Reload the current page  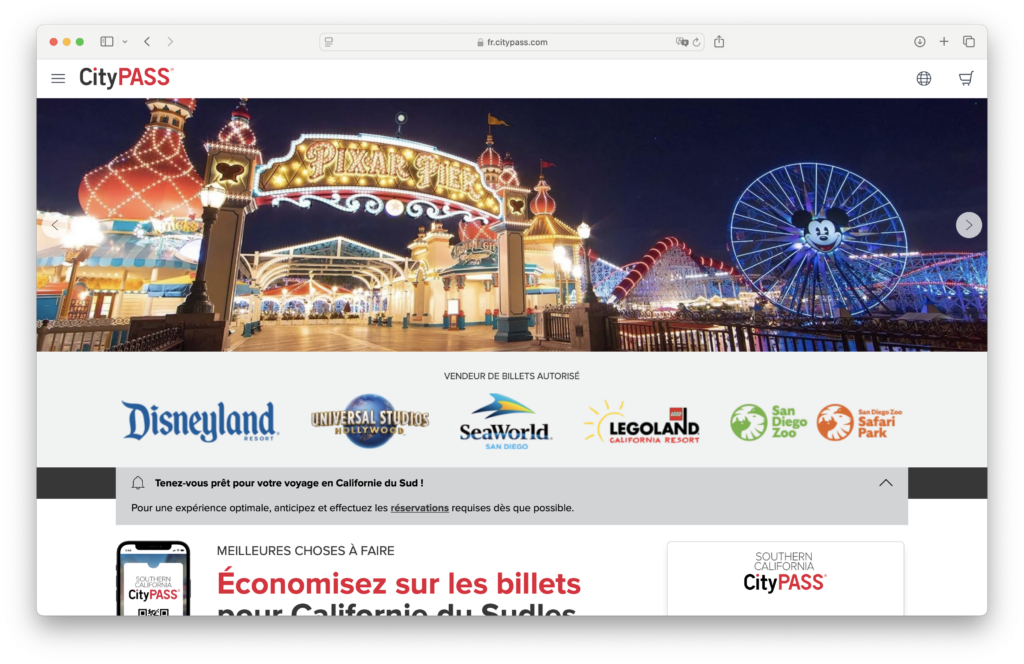point(696,42)
